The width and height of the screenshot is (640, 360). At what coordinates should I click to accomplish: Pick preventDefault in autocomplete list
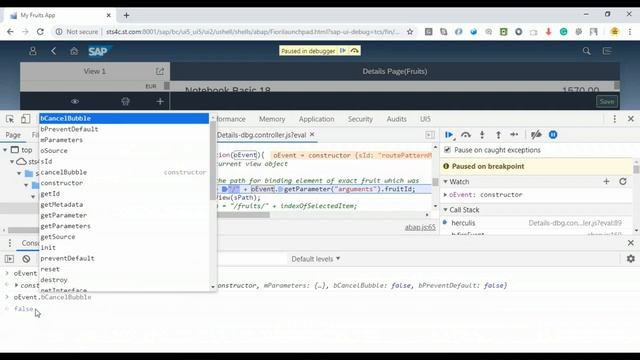124,258
